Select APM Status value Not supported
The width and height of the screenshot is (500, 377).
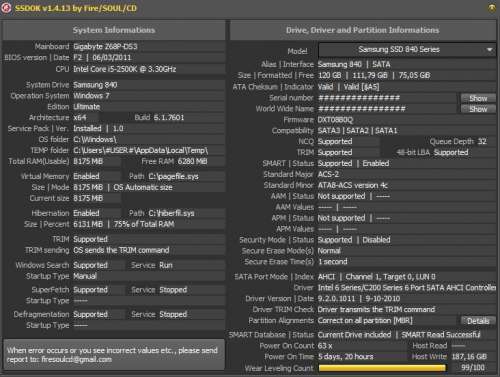pyautogui.click(x=341, y=218)
